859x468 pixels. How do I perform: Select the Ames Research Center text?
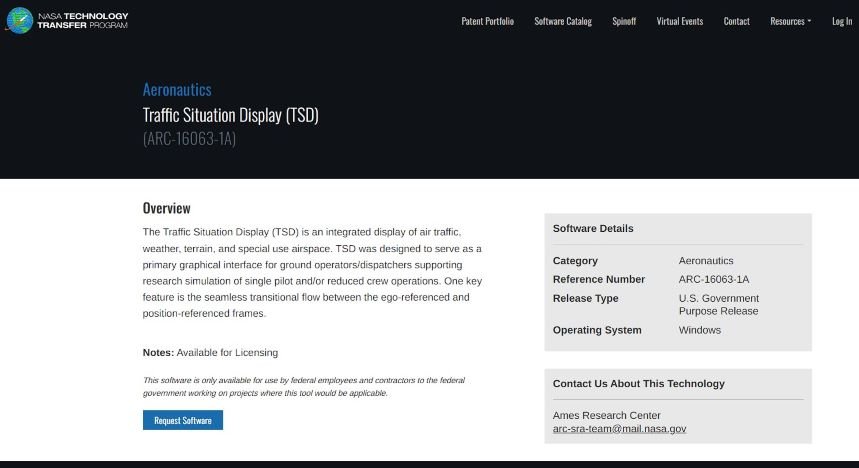tap(606, 415)
